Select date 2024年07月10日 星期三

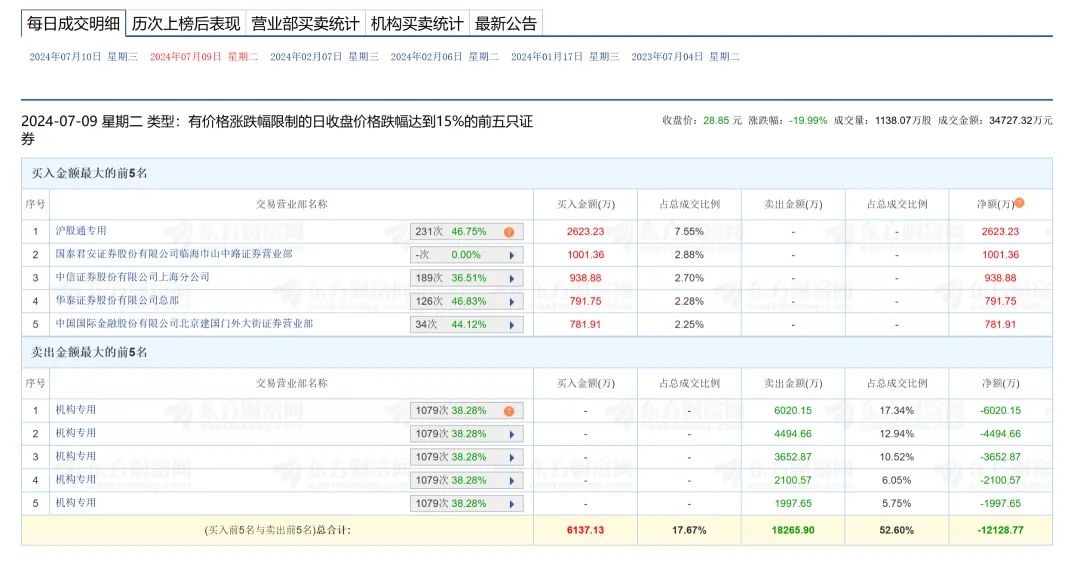(83, 57)
